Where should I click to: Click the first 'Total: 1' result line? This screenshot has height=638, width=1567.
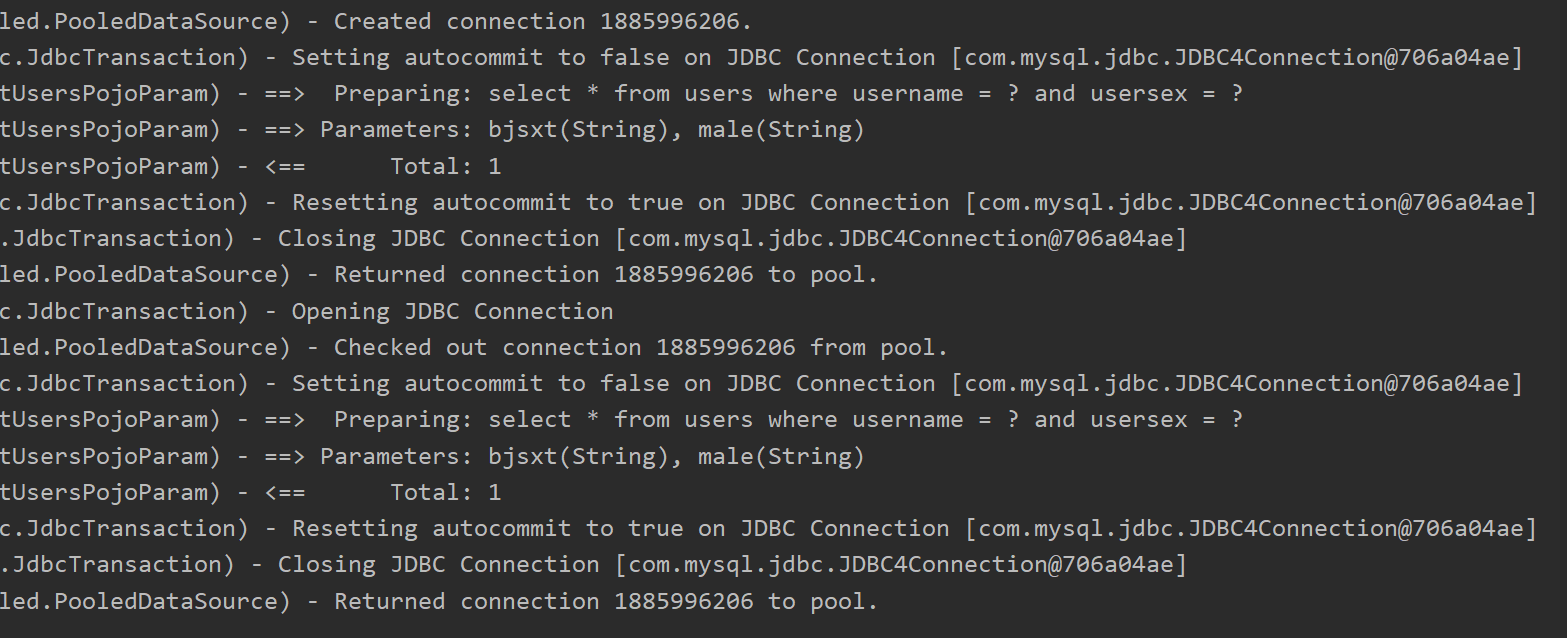251,166
